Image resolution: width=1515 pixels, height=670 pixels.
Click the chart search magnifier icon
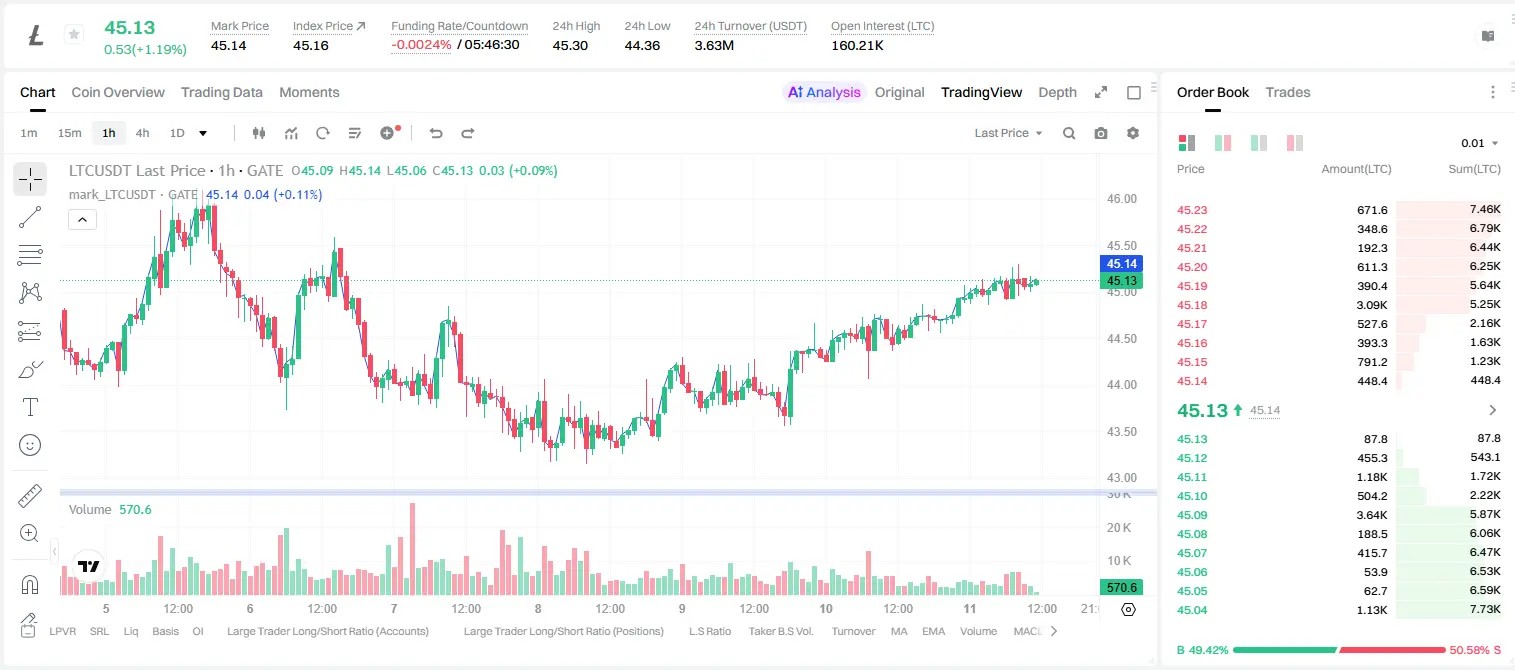point(1069,133)
